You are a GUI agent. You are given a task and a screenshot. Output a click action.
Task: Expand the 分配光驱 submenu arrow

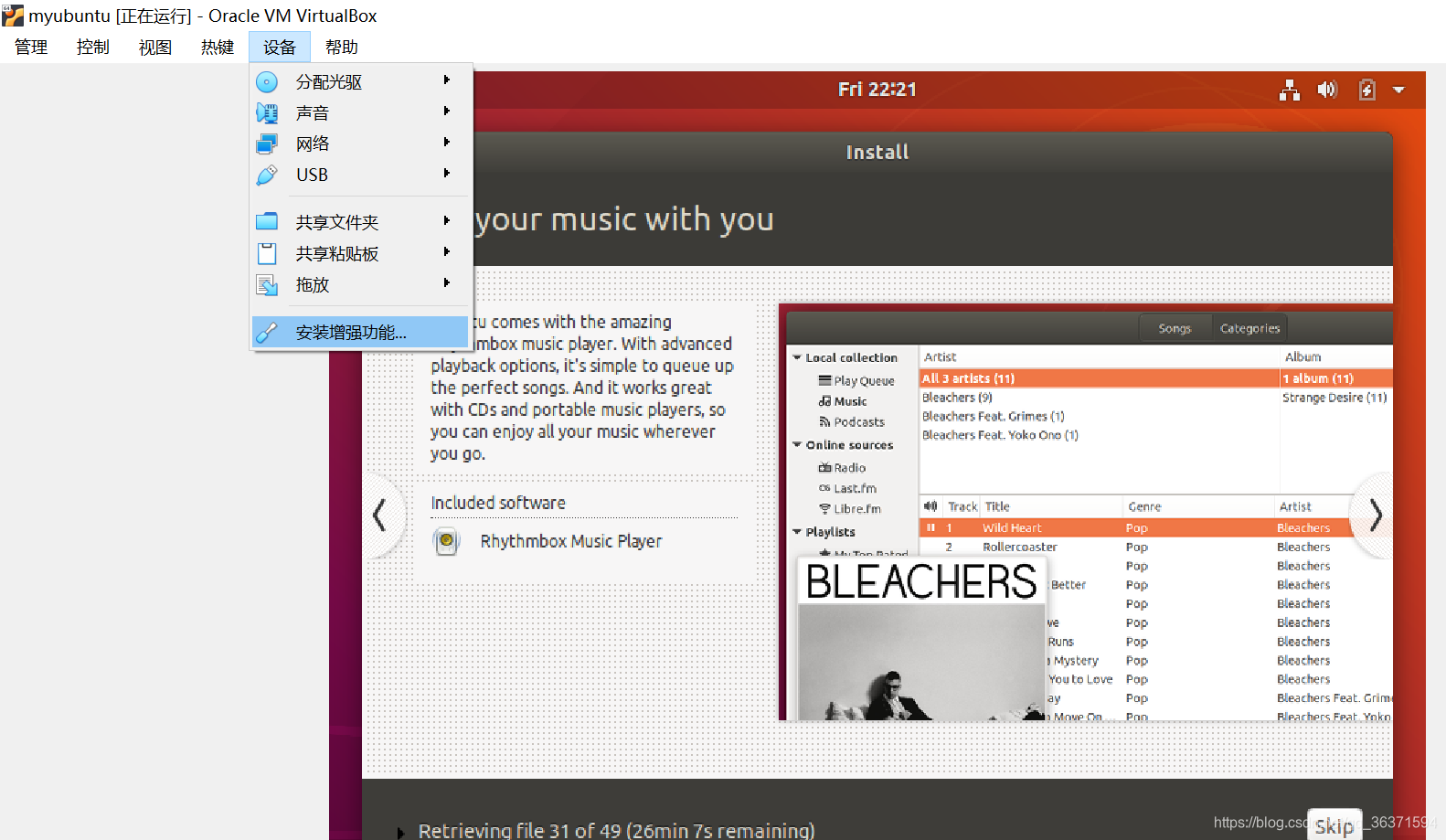point(447,80)
